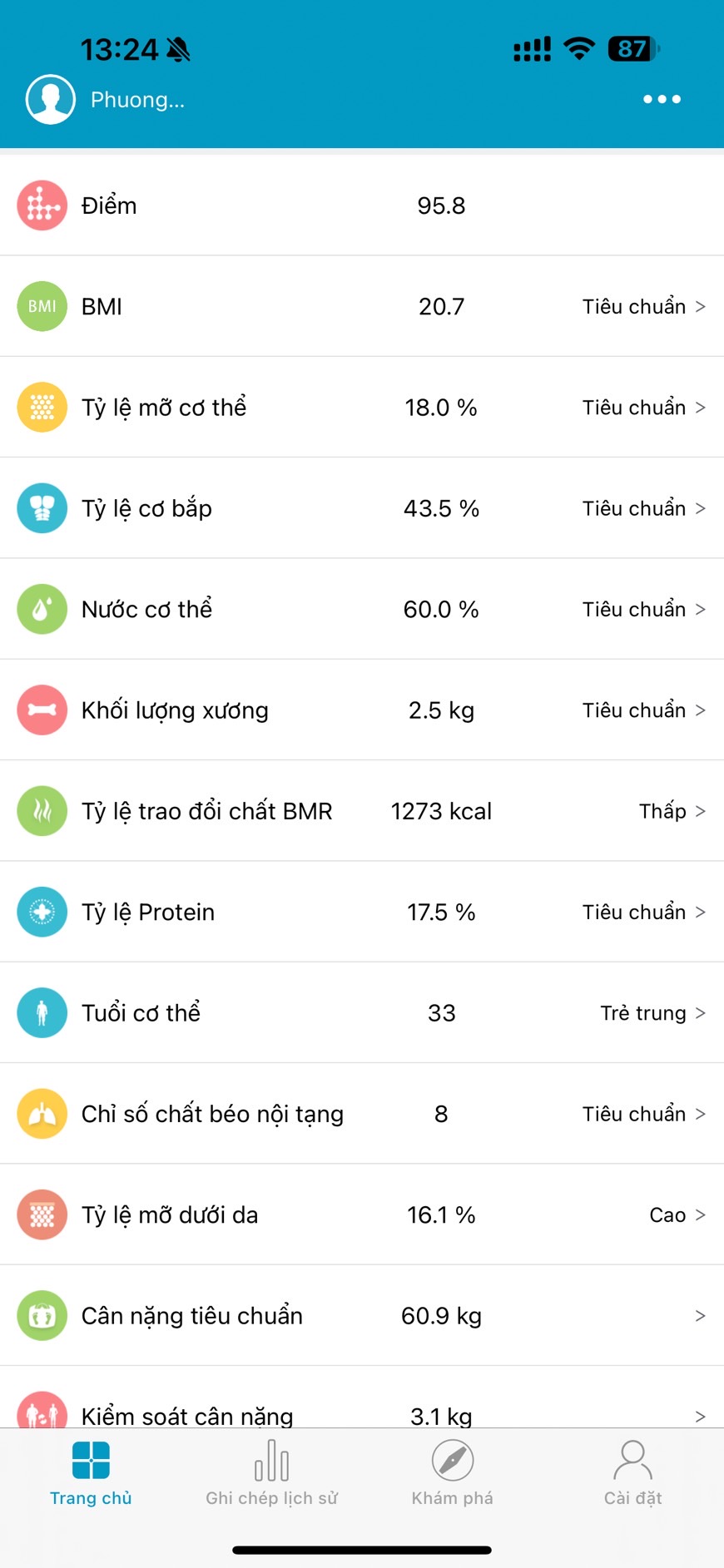Tap the user profile avatar icon
The image size is (724, 1568).
(51, 99)
